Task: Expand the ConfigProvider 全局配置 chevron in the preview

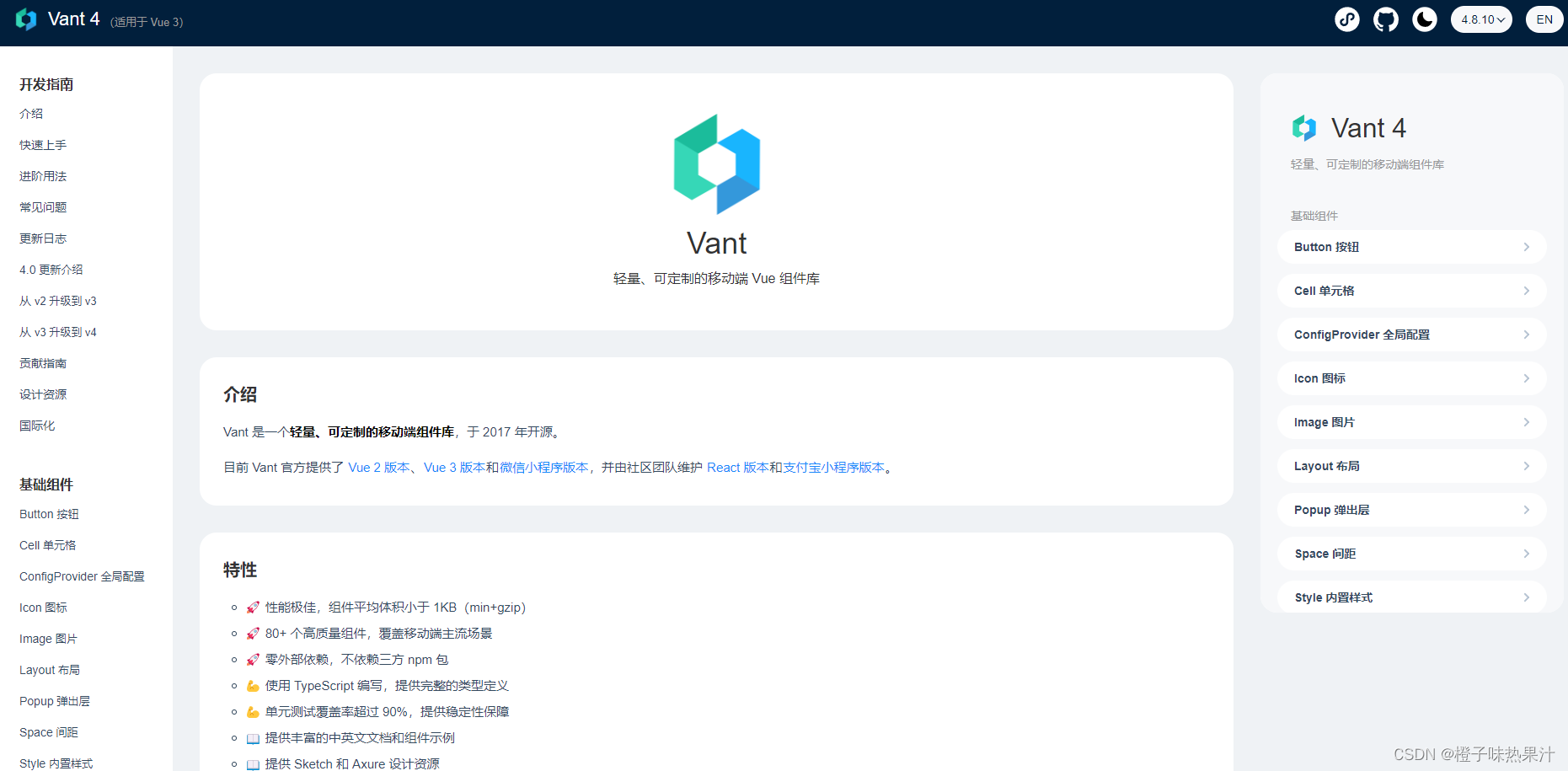Action: click(1526, 335)
